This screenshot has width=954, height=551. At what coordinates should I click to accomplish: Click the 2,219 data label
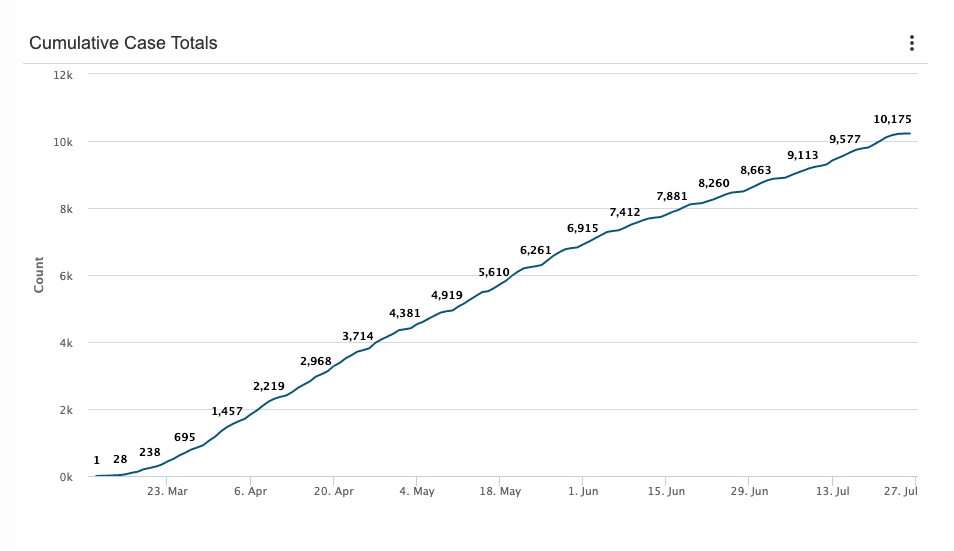[269, 386]
